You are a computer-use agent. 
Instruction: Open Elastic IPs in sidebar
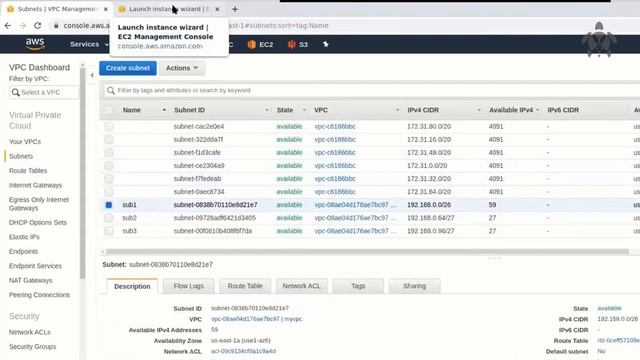[x=24, y=237]
